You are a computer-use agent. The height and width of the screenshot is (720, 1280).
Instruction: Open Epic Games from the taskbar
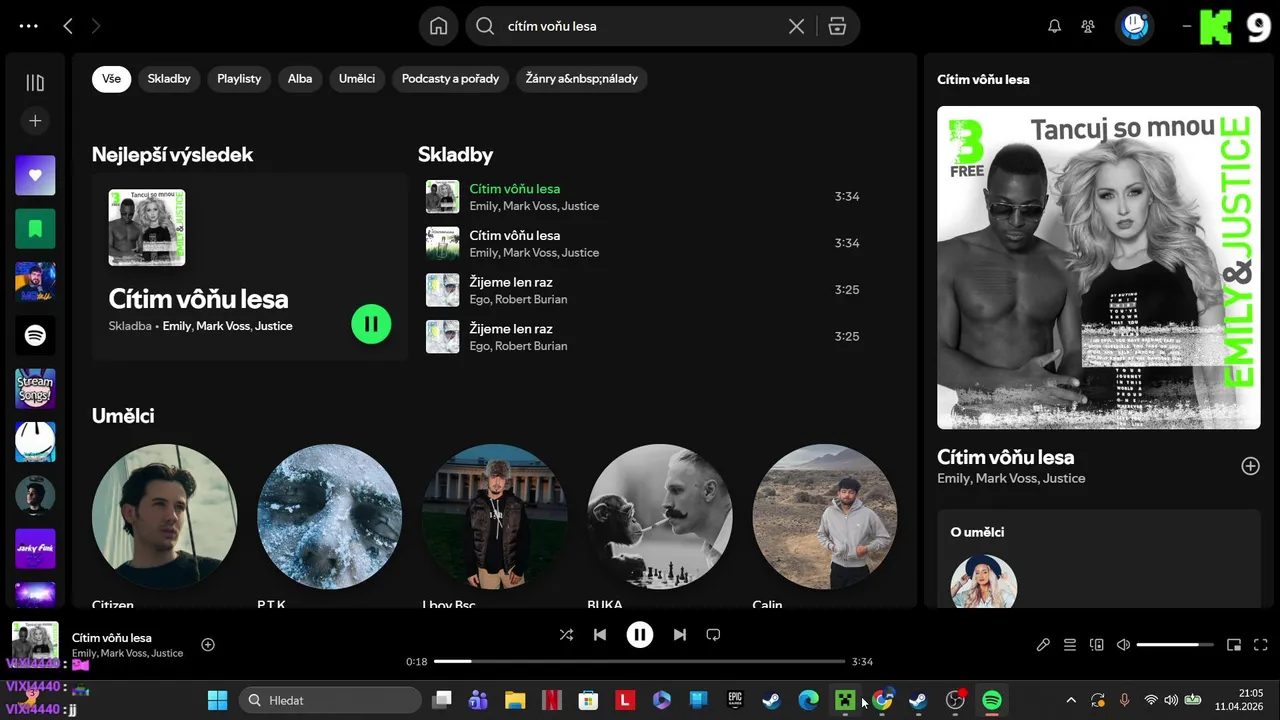coord(735,700)
